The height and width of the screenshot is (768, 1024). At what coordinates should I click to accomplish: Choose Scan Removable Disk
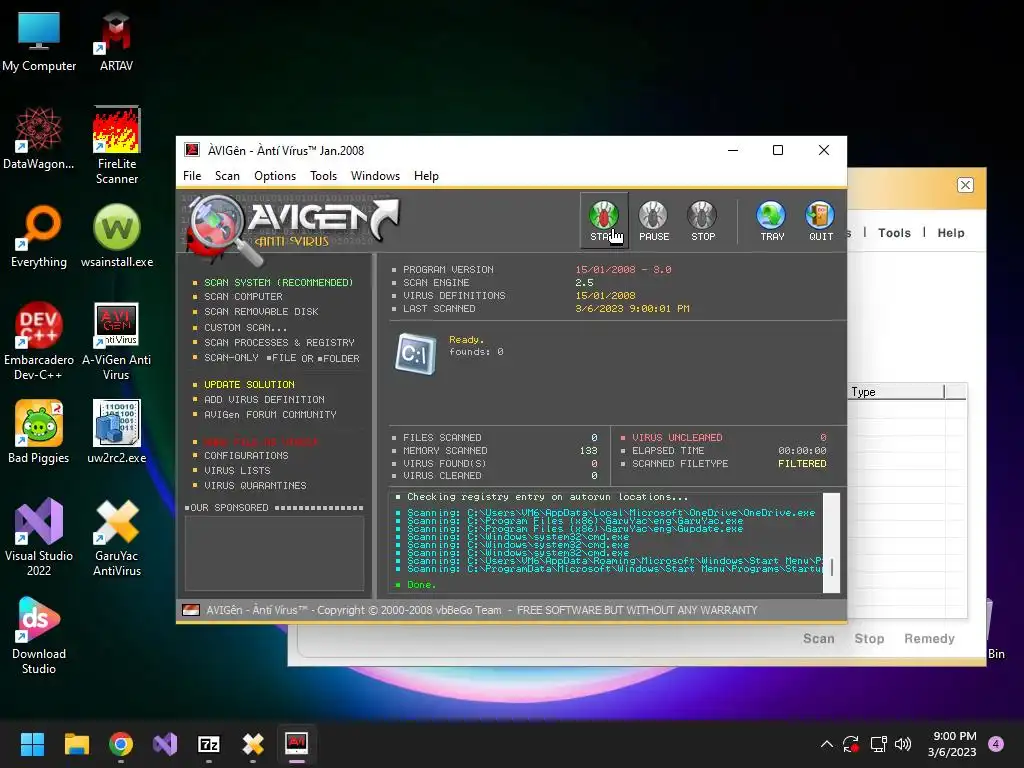261,312
